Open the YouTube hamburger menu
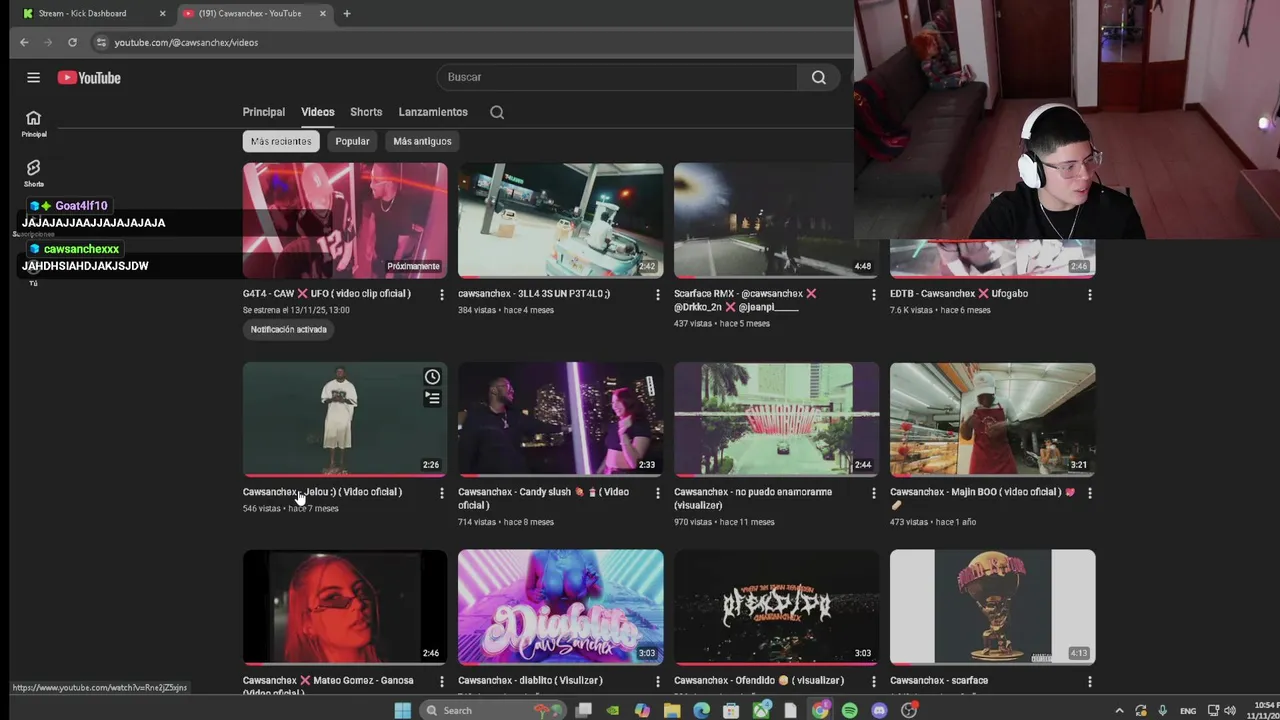This screenshot has height=720, width=1280. pyautogui.click(x=33, y=77)
